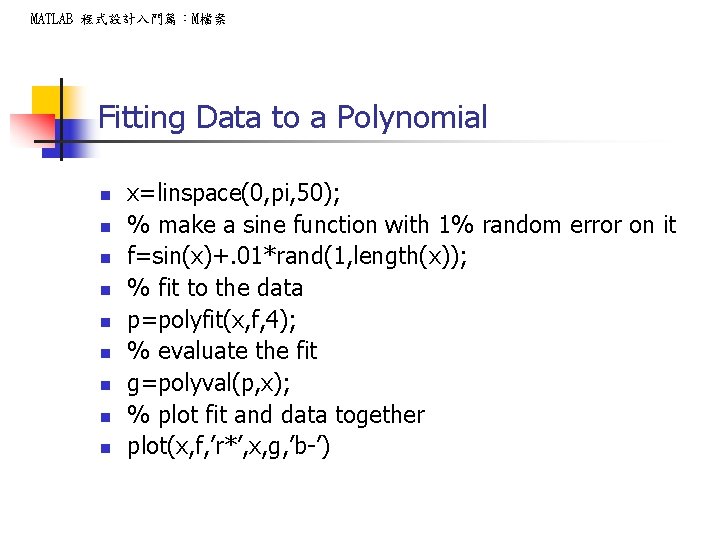Click the bullet beside the polyval line
Screen dimensions: 720x540
[106, 385]
